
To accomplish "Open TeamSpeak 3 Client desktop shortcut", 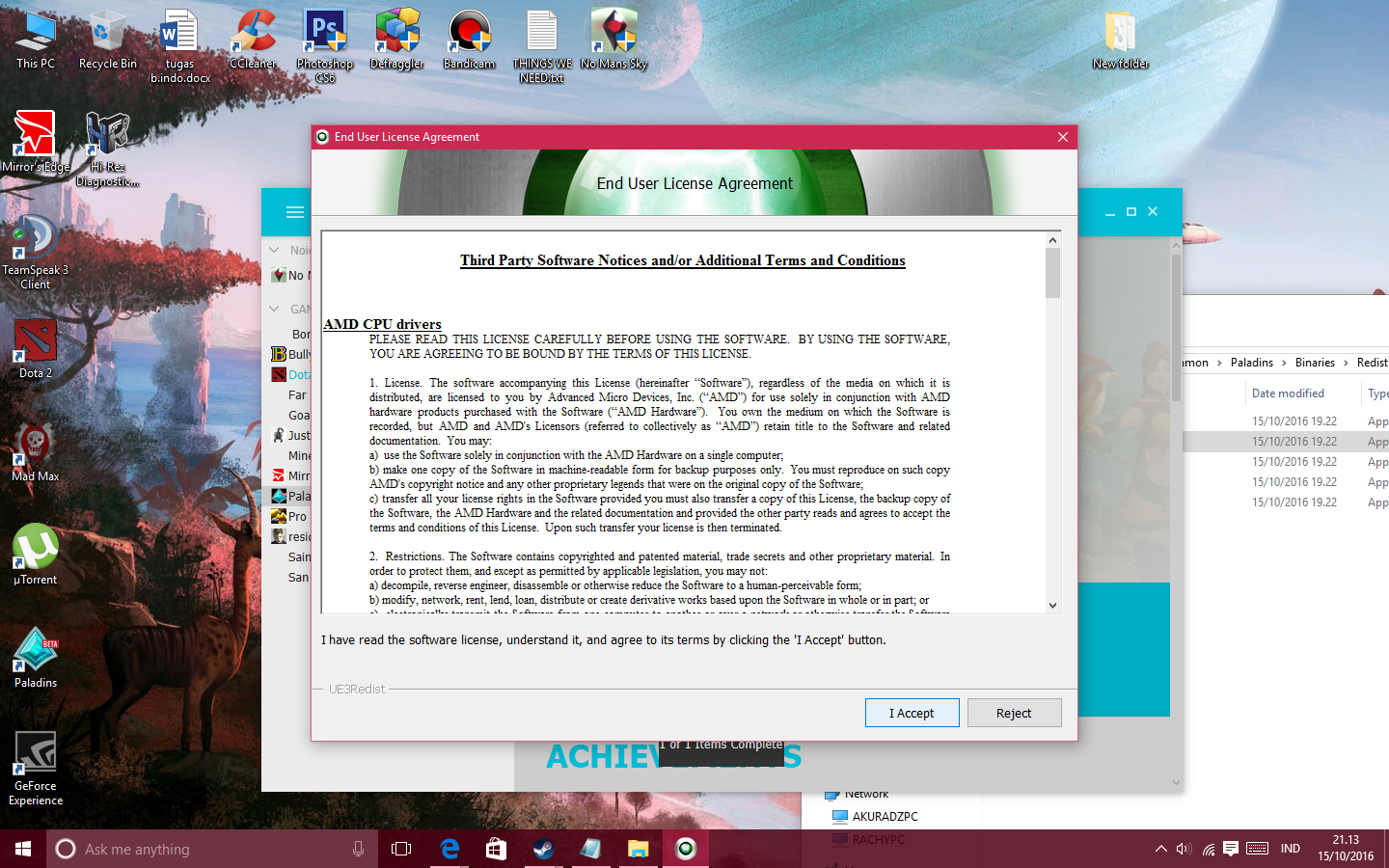I will [36, 253].
